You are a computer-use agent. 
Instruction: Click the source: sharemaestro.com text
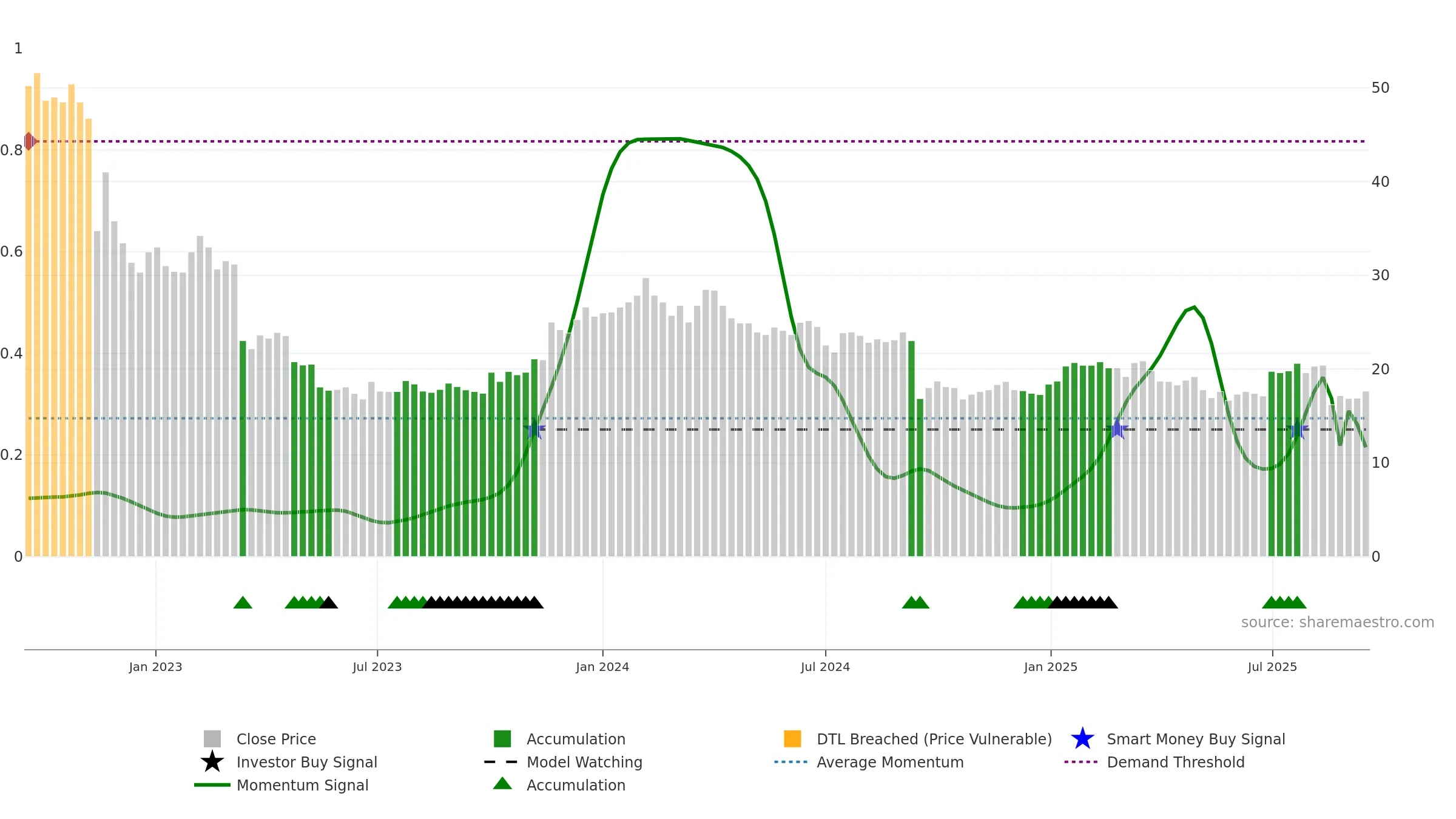click(x=1338, y=622)
